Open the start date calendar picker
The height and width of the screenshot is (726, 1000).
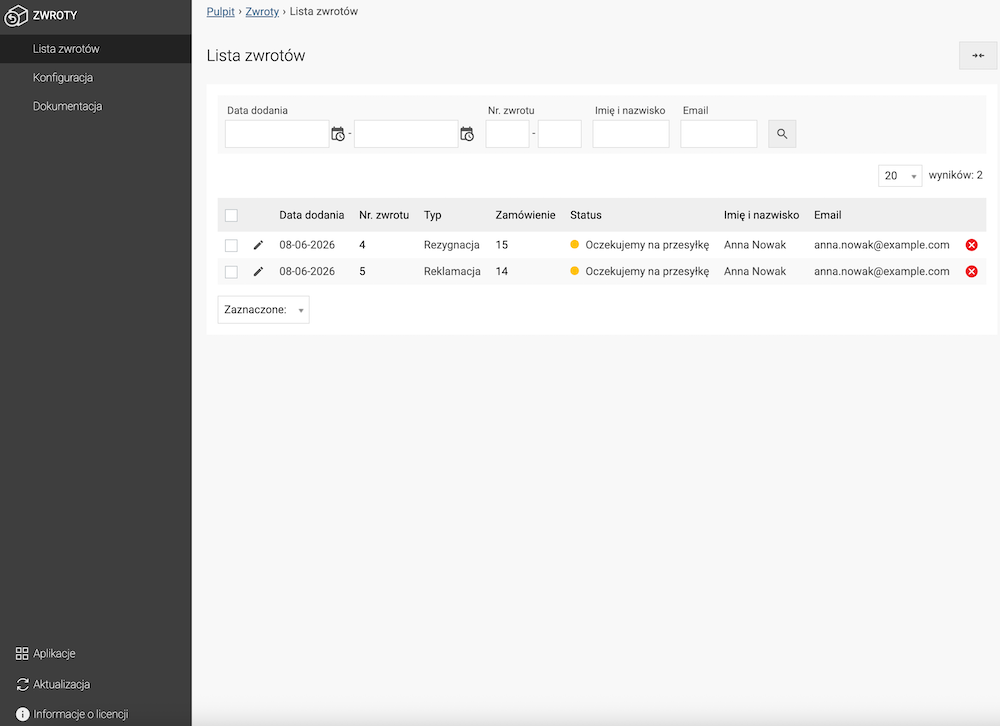[338, 134]
